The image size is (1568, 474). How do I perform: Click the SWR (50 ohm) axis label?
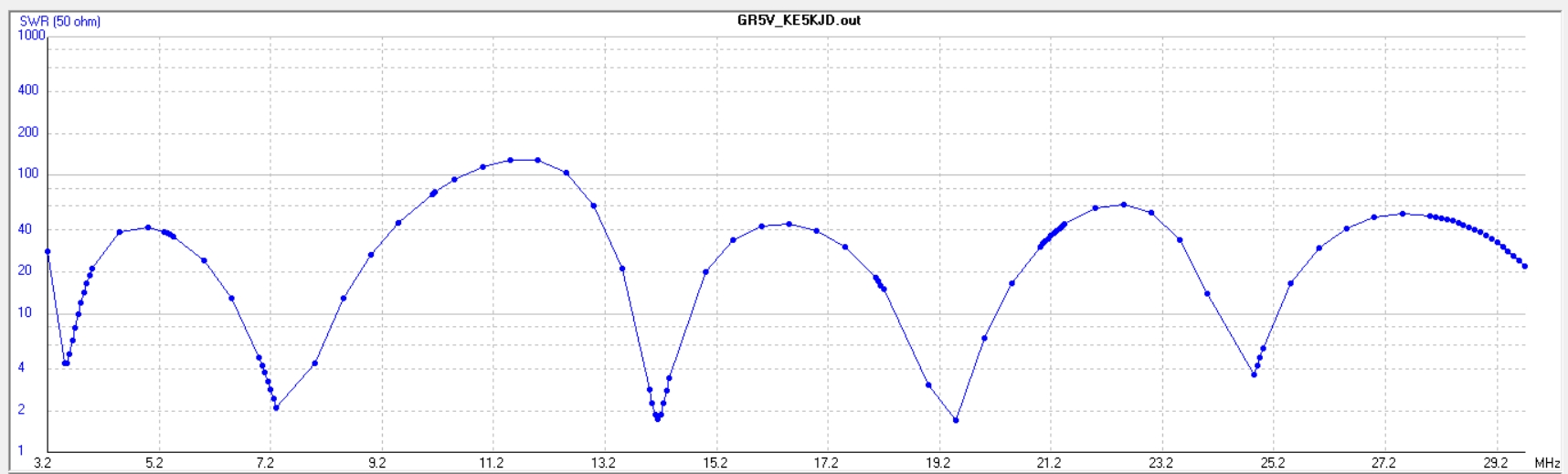(x=60, y=21)
